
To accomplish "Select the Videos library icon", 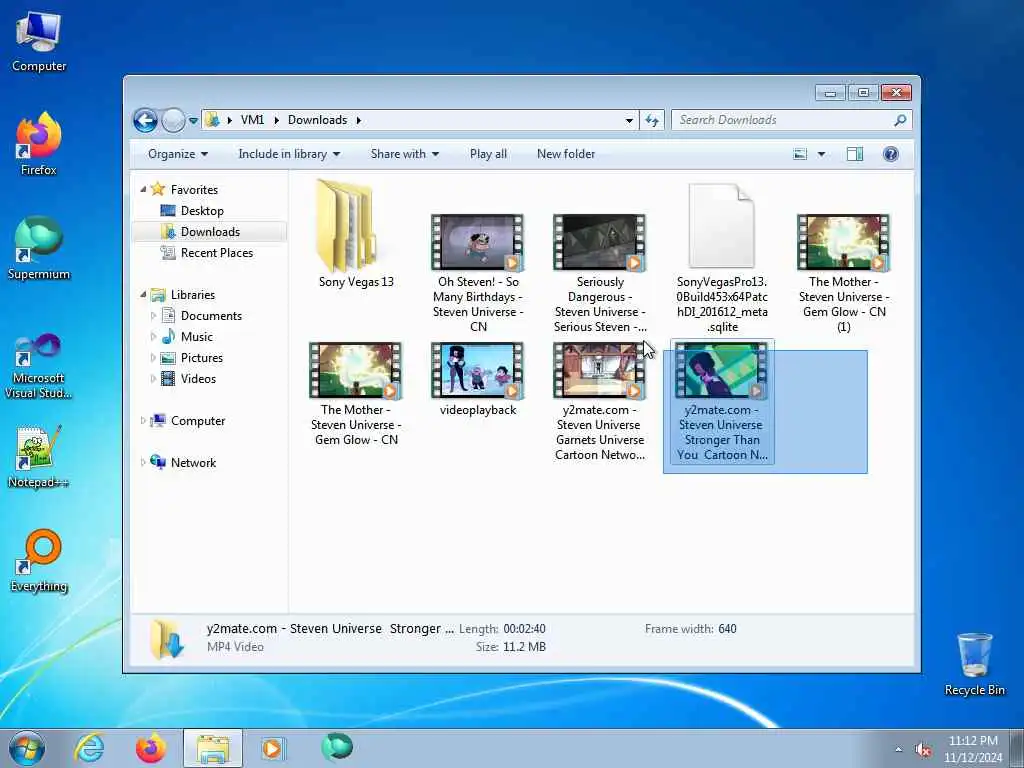I will point(168,379).
